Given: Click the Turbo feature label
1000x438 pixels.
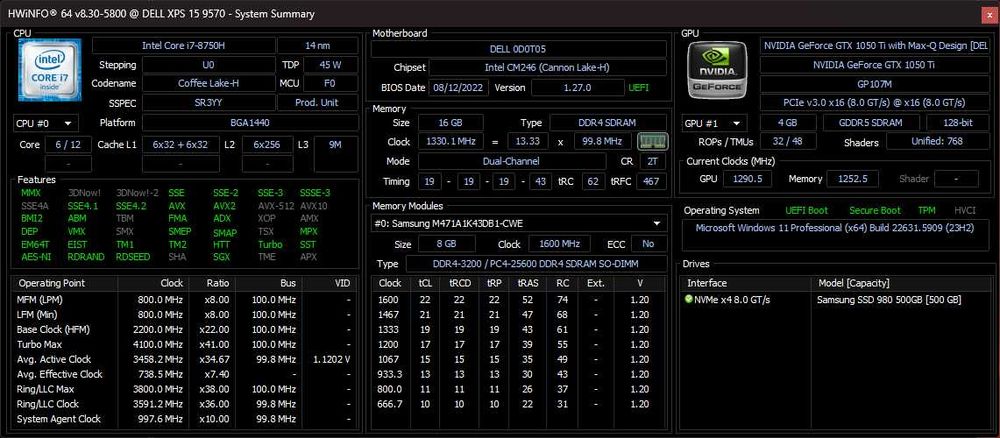Looking at the screenshot, I should pos(270,244).
